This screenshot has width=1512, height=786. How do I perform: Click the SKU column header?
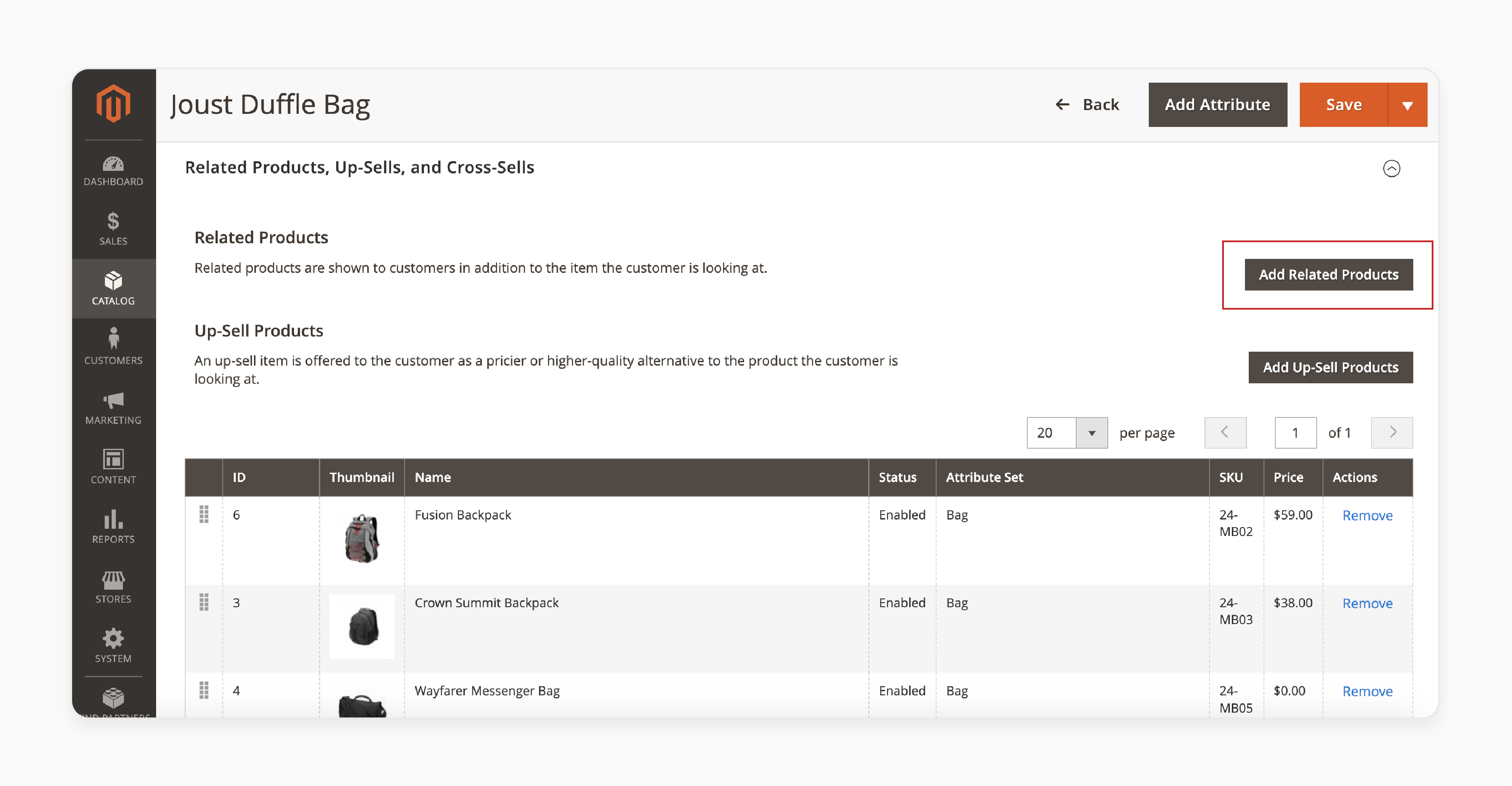pos(1236,477)
